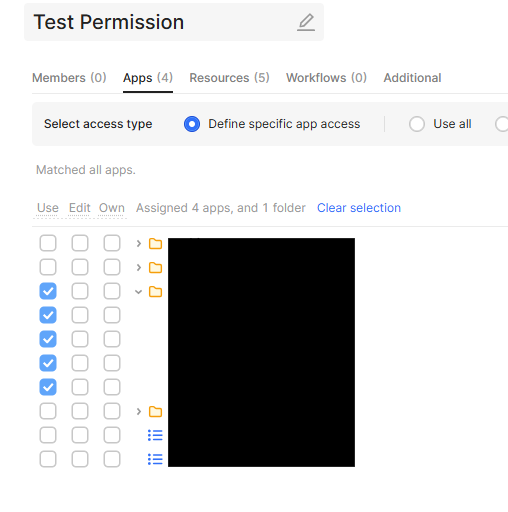The image size is (508, 512).
Task: Click the first folder icon in the list
Action: point(155,244)
